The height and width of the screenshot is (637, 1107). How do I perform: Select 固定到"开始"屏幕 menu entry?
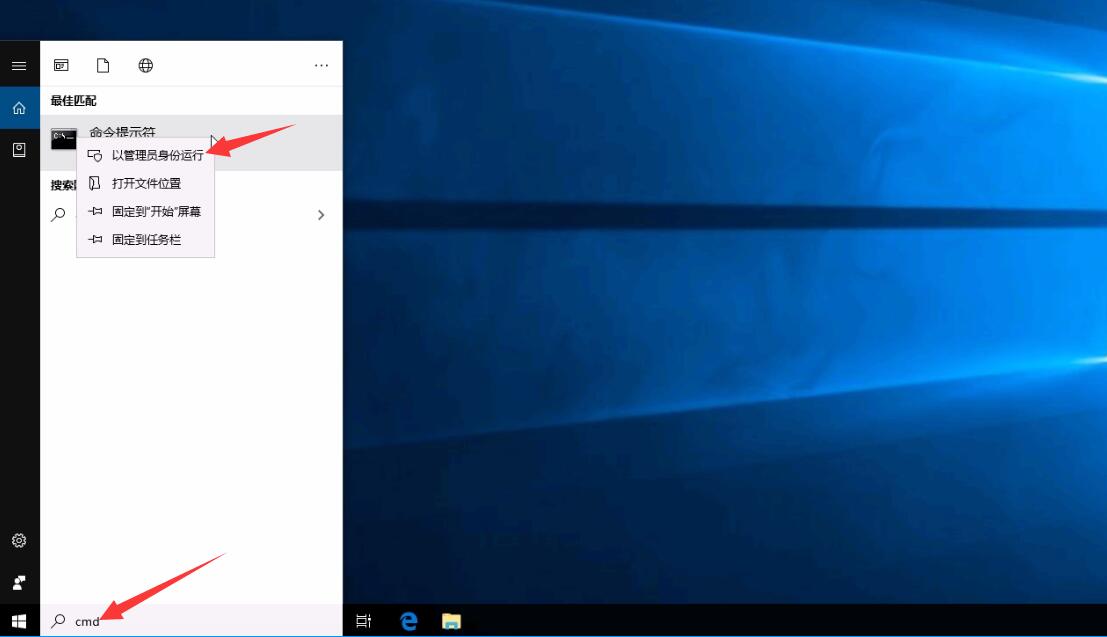click(x=145, y=212)
